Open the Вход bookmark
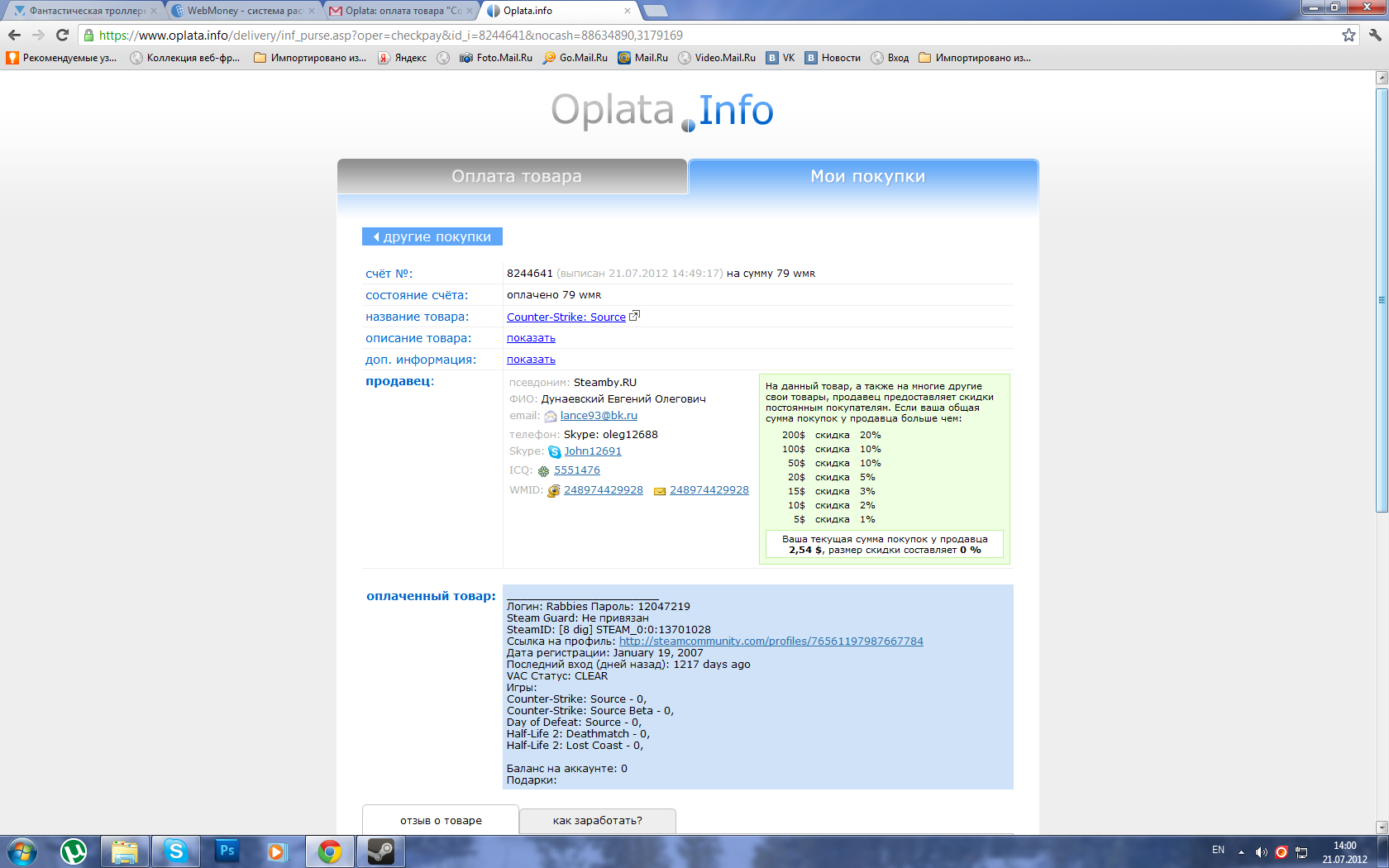 click(890, 58)
